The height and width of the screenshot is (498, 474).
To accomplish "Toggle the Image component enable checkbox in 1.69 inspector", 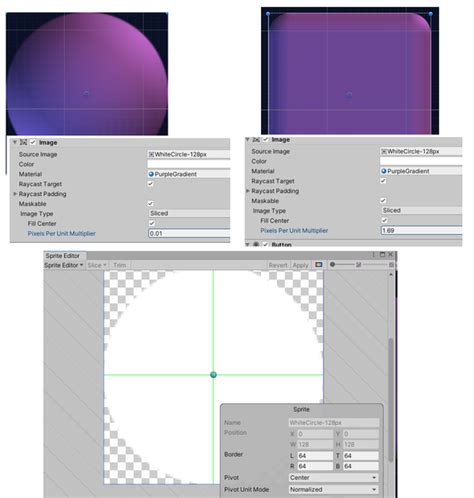I will (x=266, y=140).
